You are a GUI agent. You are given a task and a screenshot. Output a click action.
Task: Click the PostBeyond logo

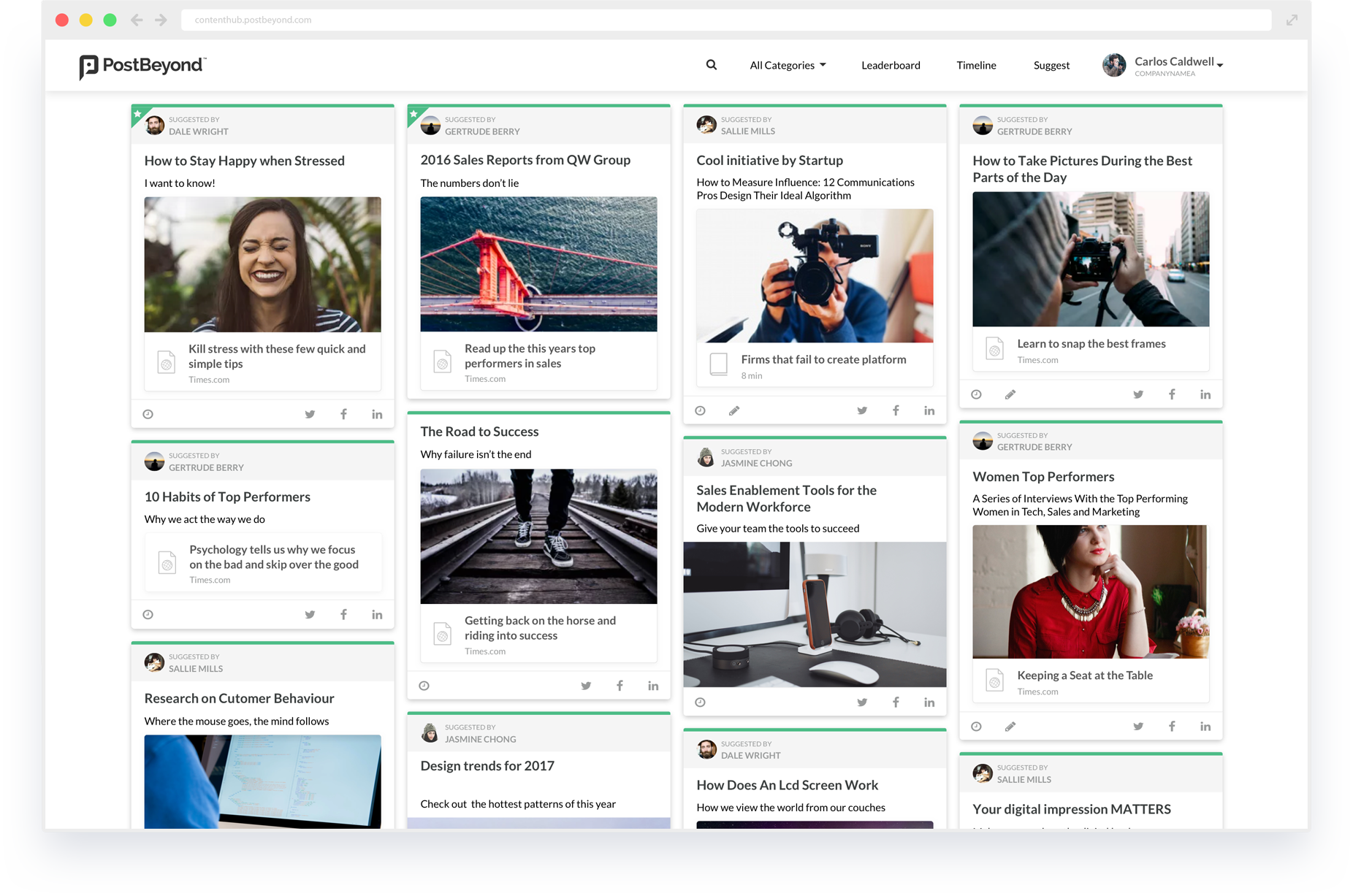point(142,66)
